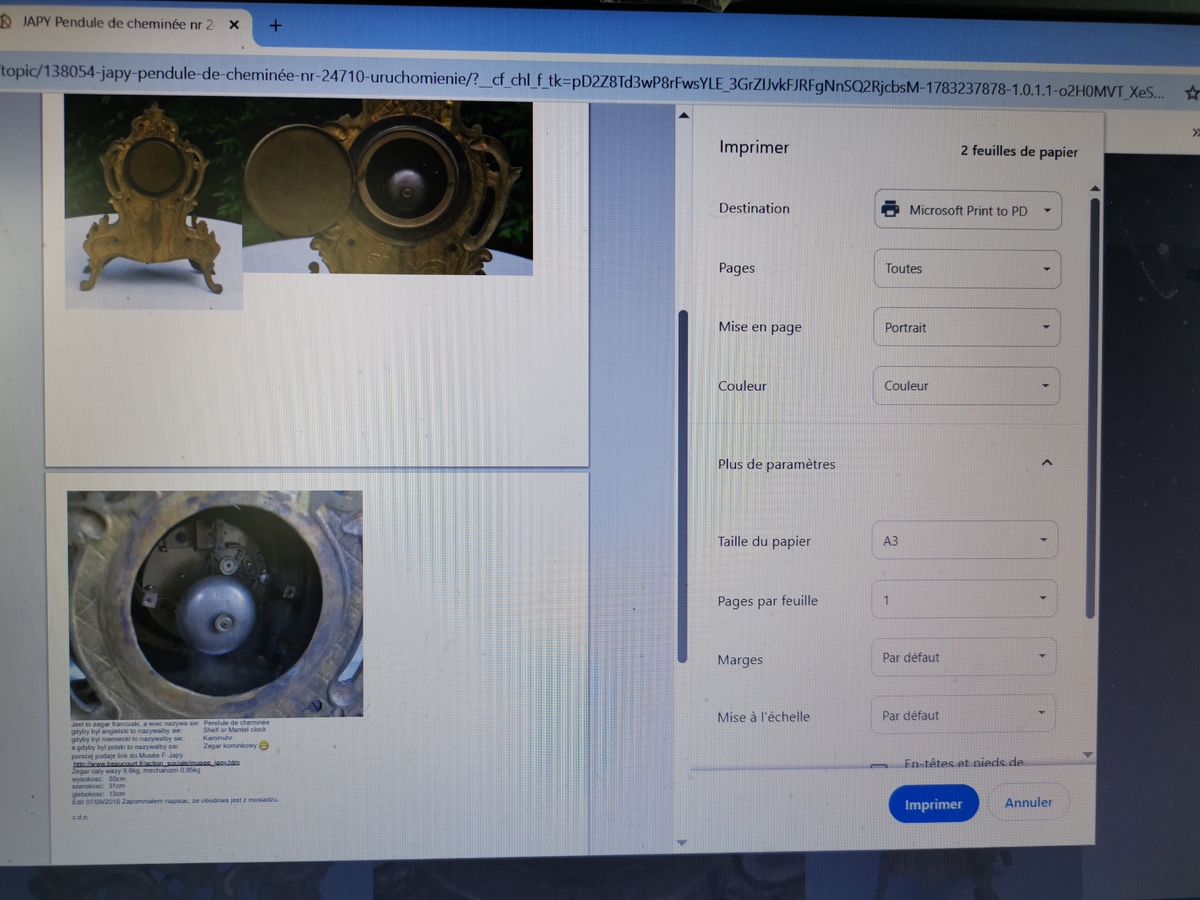Viewport: 1200px width, 900px height.
Task: Open a new browser tab
Action: click(x=276, y=25)
